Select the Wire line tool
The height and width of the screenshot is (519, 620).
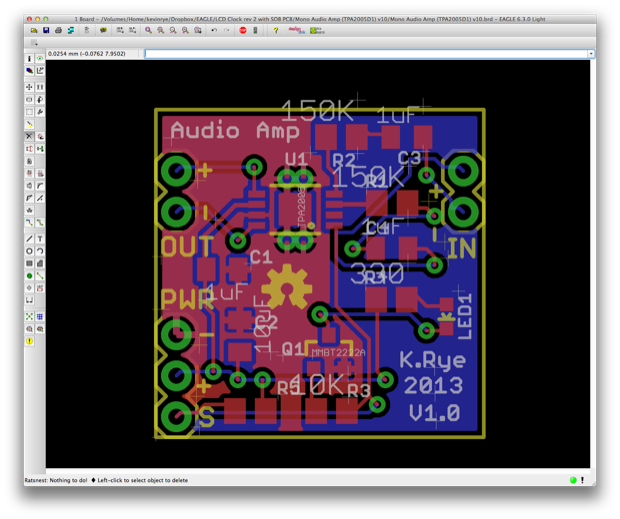click(x=29, y=239)
